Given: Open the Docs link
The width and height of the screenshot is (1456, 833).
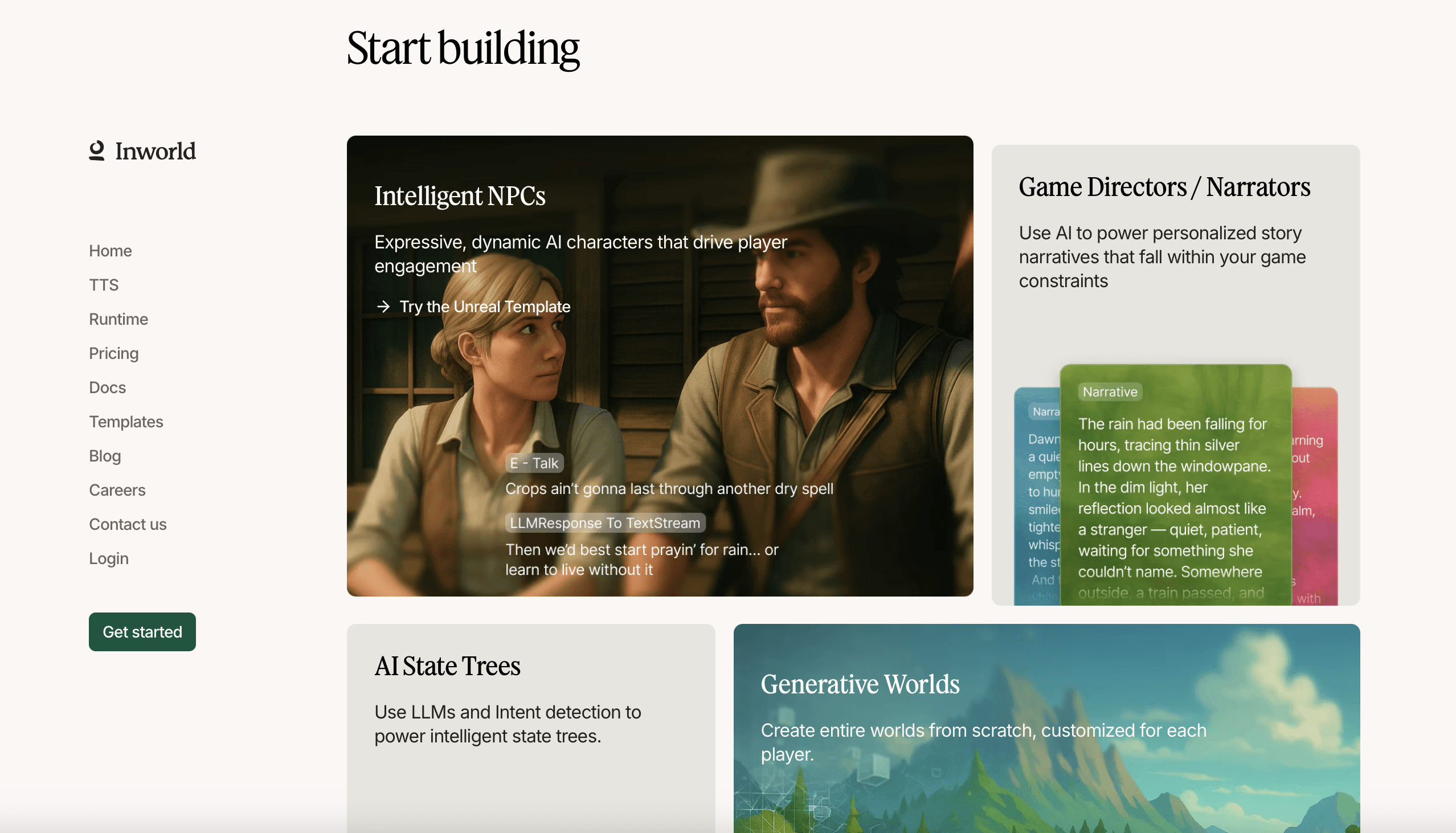Looking at the screenshot, I should (x=107, y=387).
